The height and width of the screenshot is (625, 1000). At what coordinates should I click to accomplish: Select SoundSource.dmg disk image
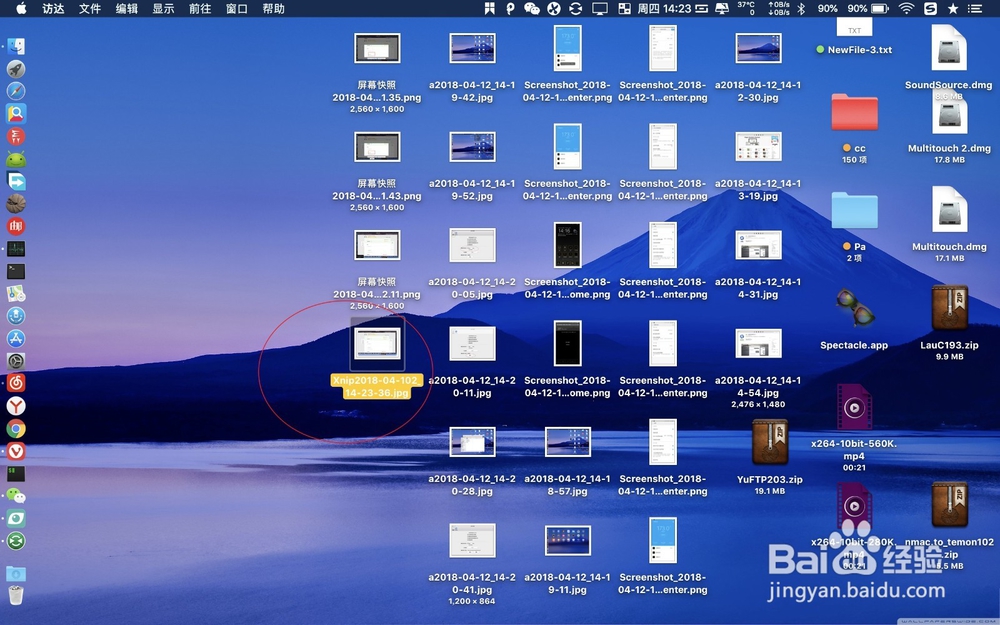pyautogui.click(x=949, y=48)
